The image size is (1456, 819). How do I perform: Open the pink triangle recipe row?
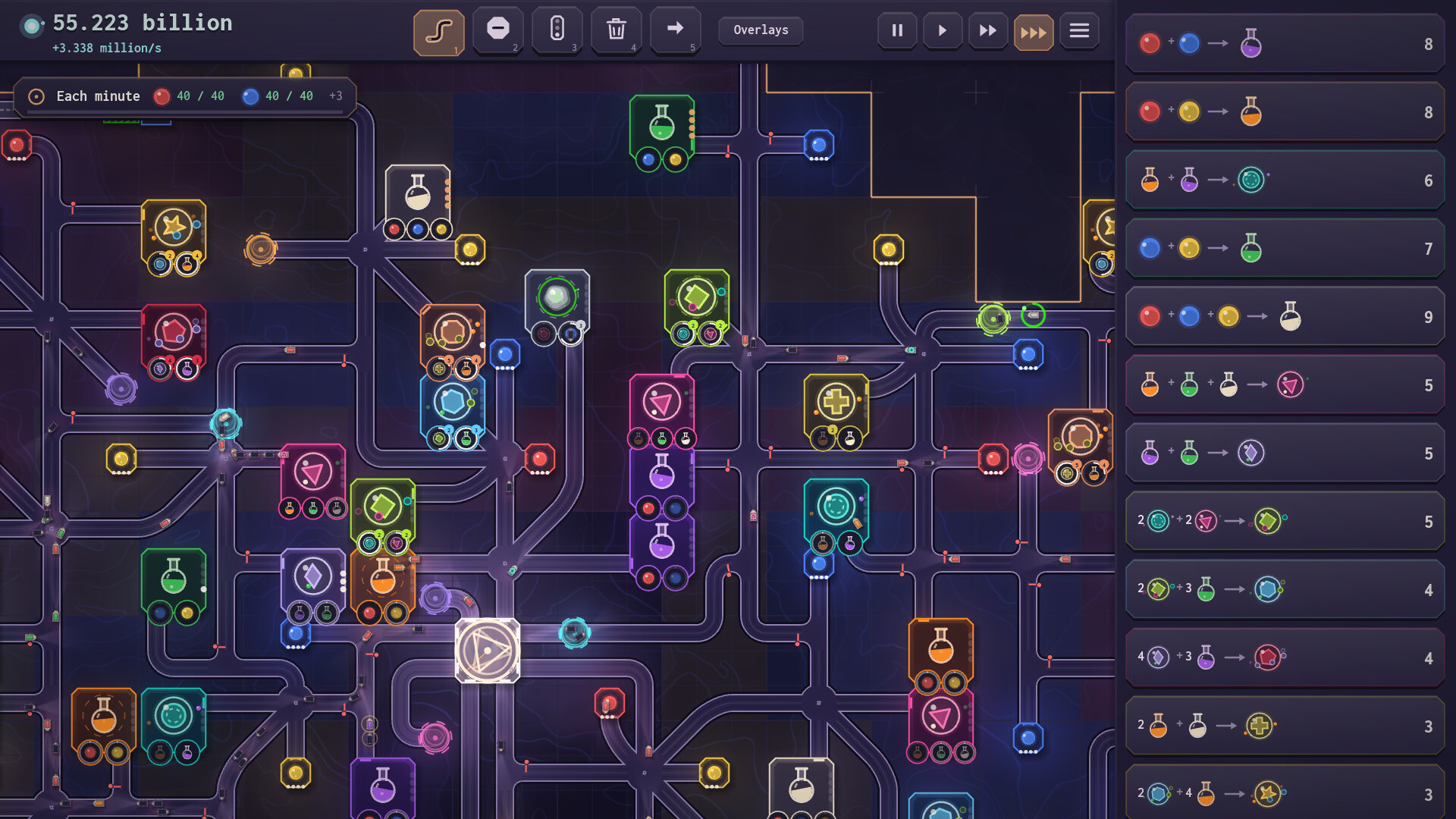coord(1285,385)
